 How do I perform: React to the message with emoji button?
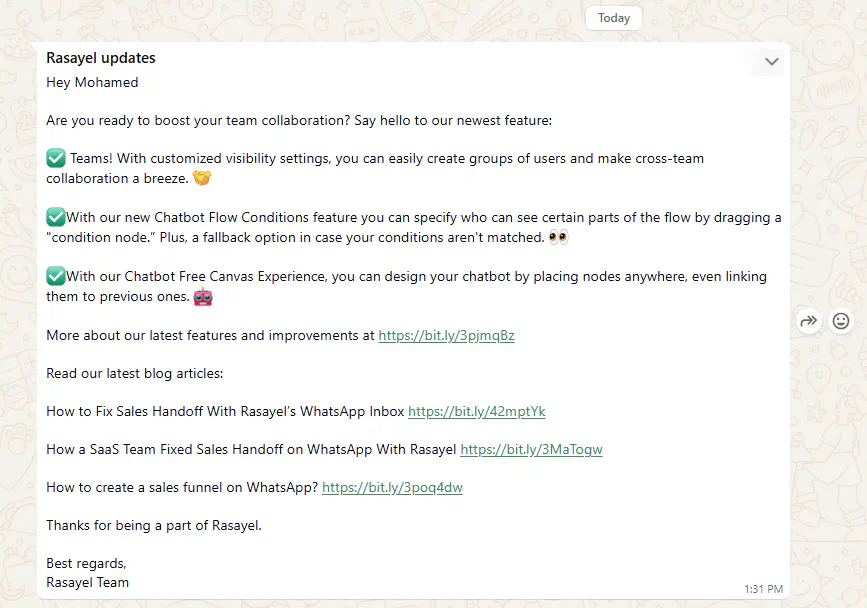pos(840,321)
